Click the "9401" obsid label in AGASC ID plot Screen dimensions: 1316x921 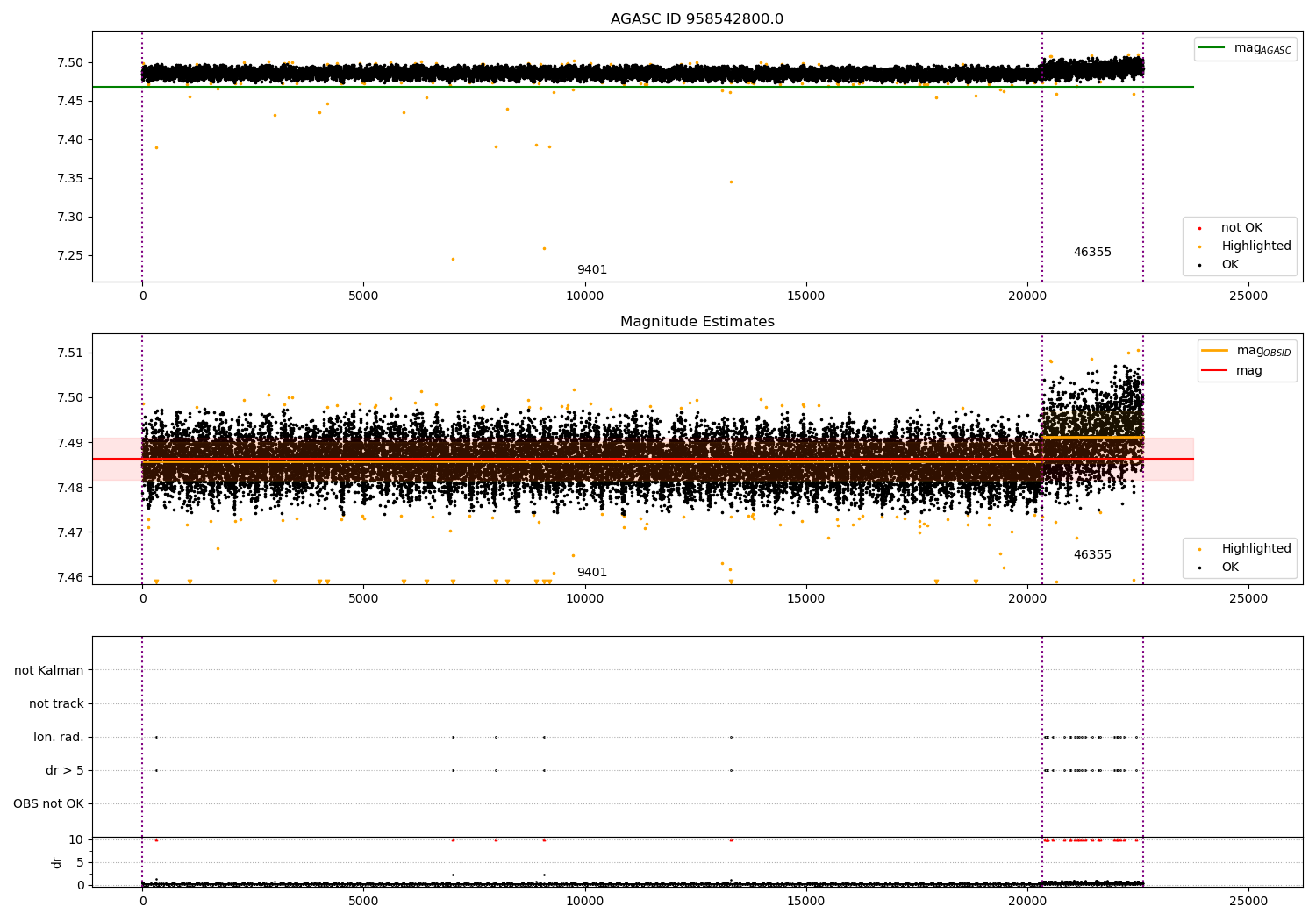click(x=591, y=270)
